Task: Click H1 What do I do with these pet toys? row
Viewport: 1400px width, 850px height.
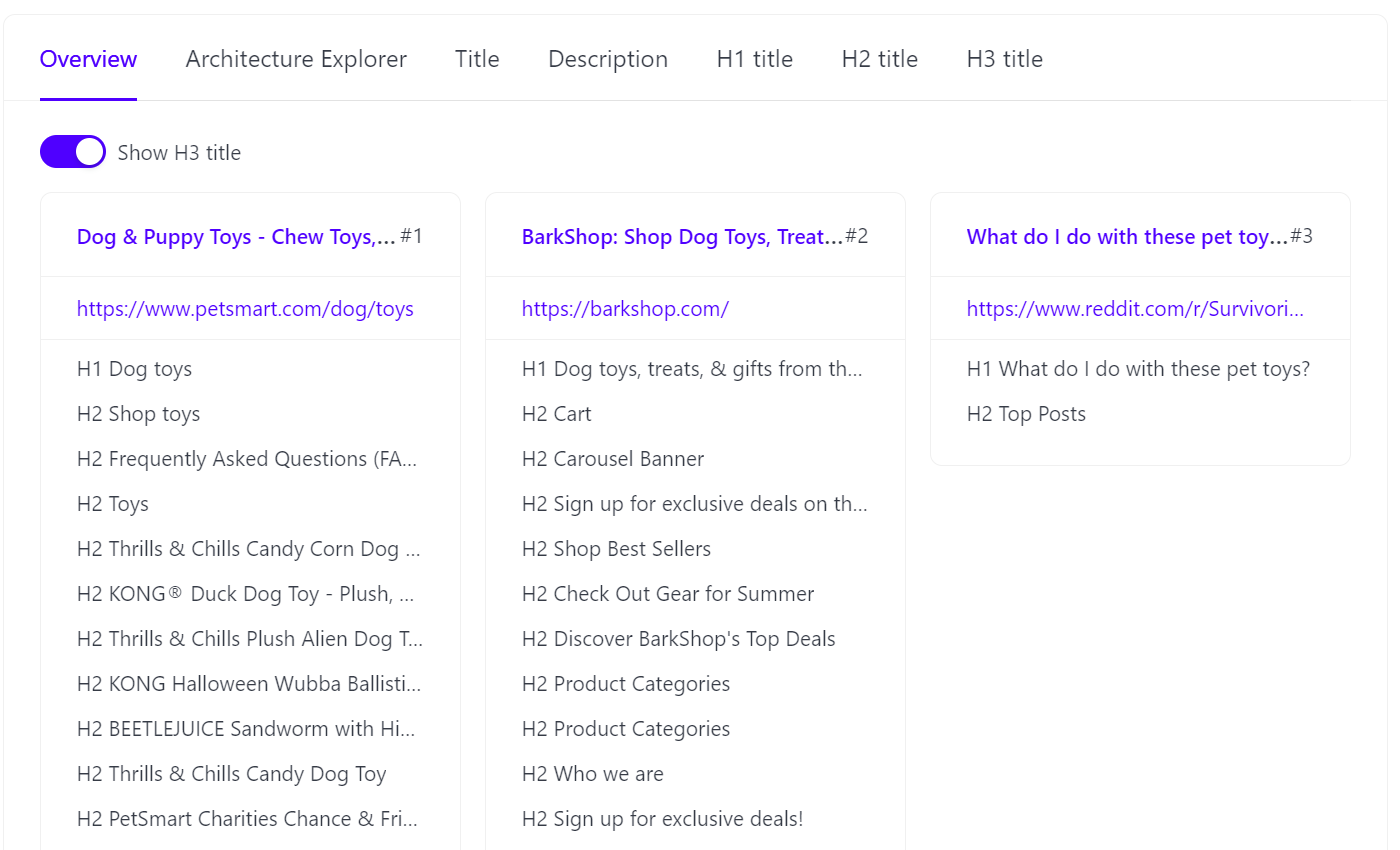Action: point(1138,369)
